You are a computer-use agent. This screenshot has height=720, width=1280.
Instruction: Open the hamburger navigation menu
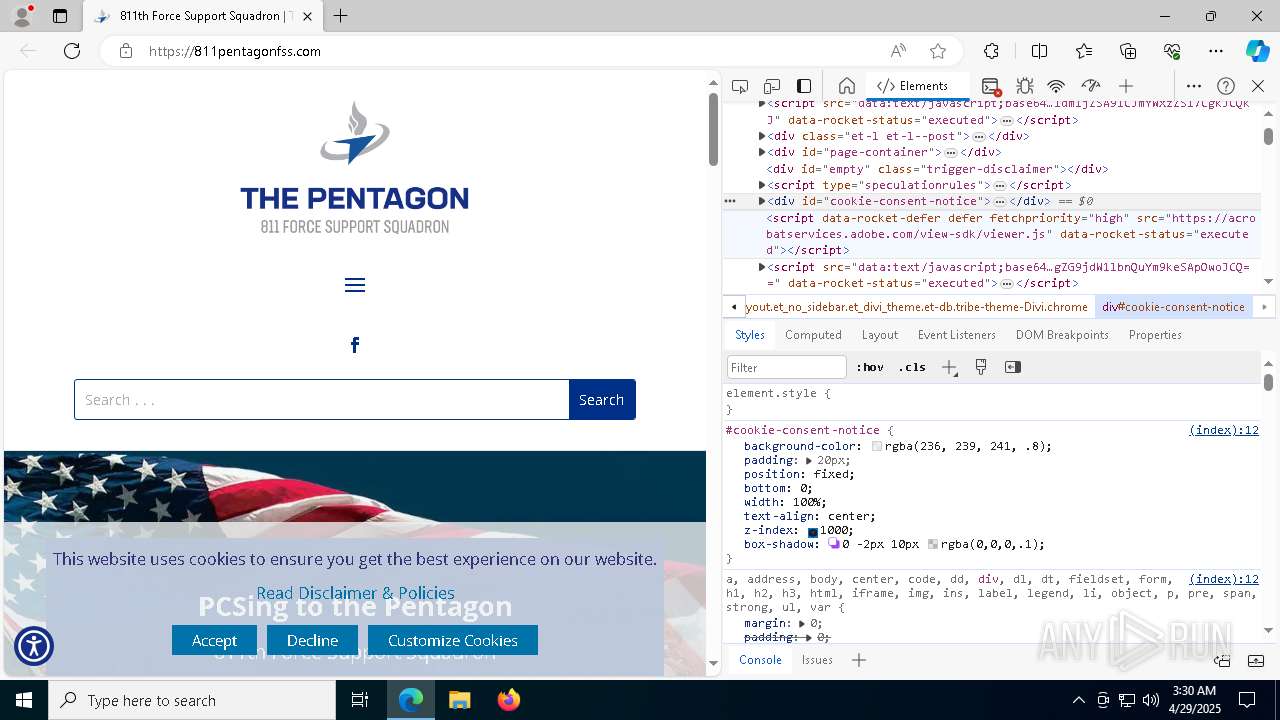[355, 285]
